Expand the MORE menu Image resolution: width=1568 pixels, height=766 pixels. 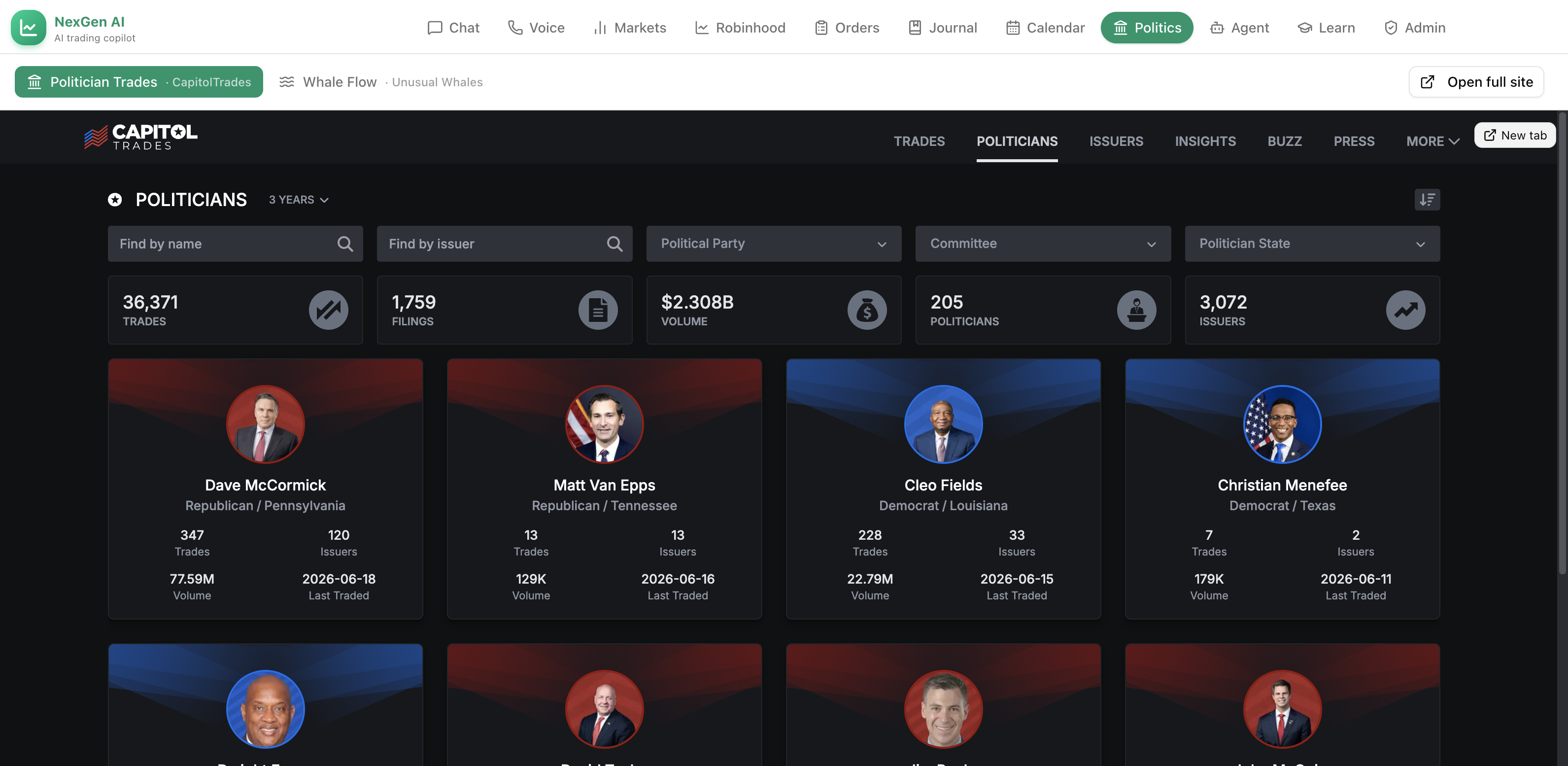(x=1432, y=141)
